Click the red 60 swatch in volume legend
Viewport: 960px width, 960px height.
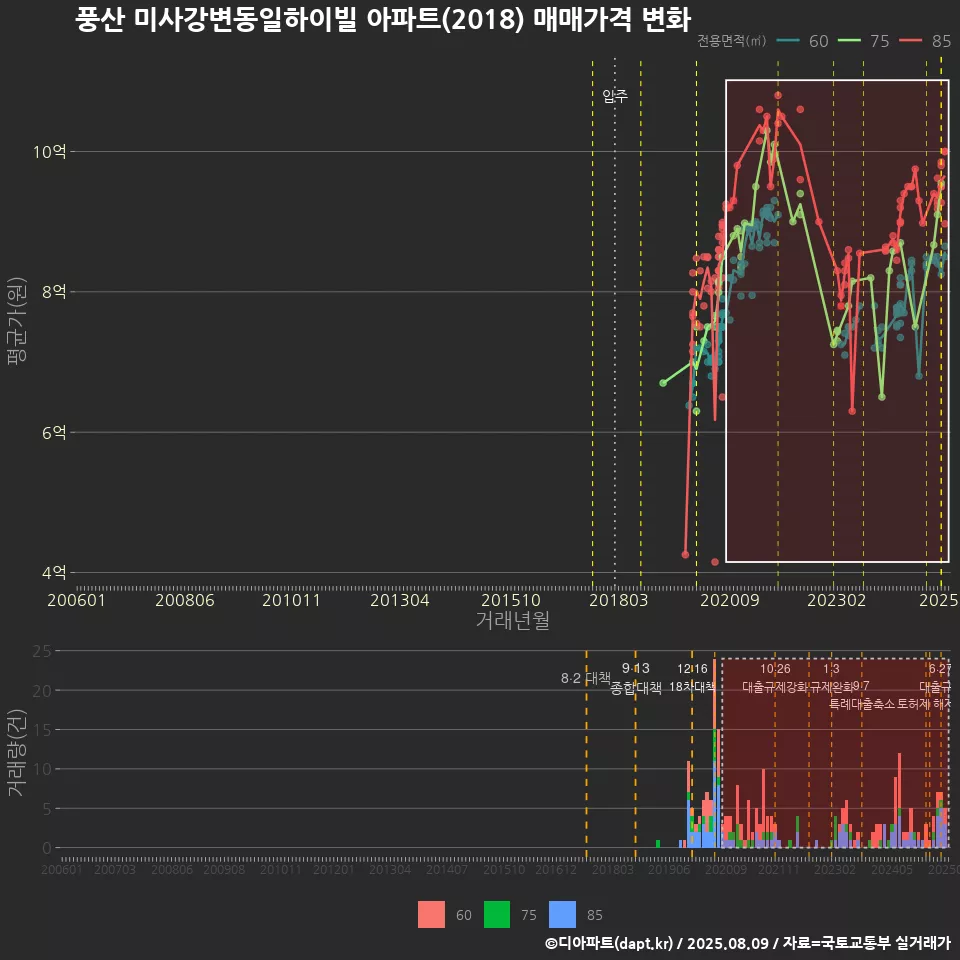pyautogui.click(x=431, y=914)
